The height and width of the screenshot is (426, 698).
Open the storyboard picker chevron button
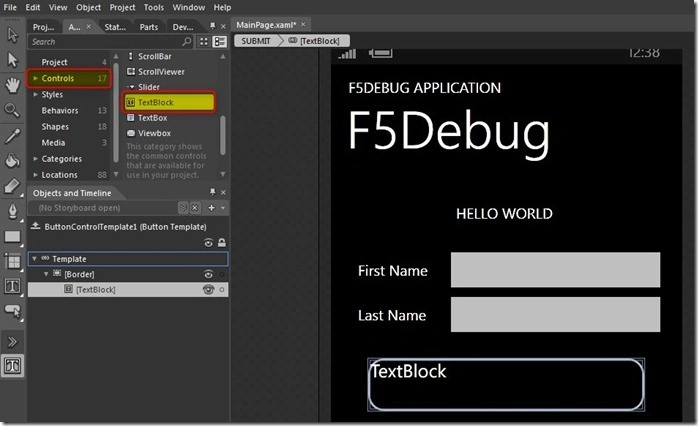pyautogui.click(x=183, y=207)
